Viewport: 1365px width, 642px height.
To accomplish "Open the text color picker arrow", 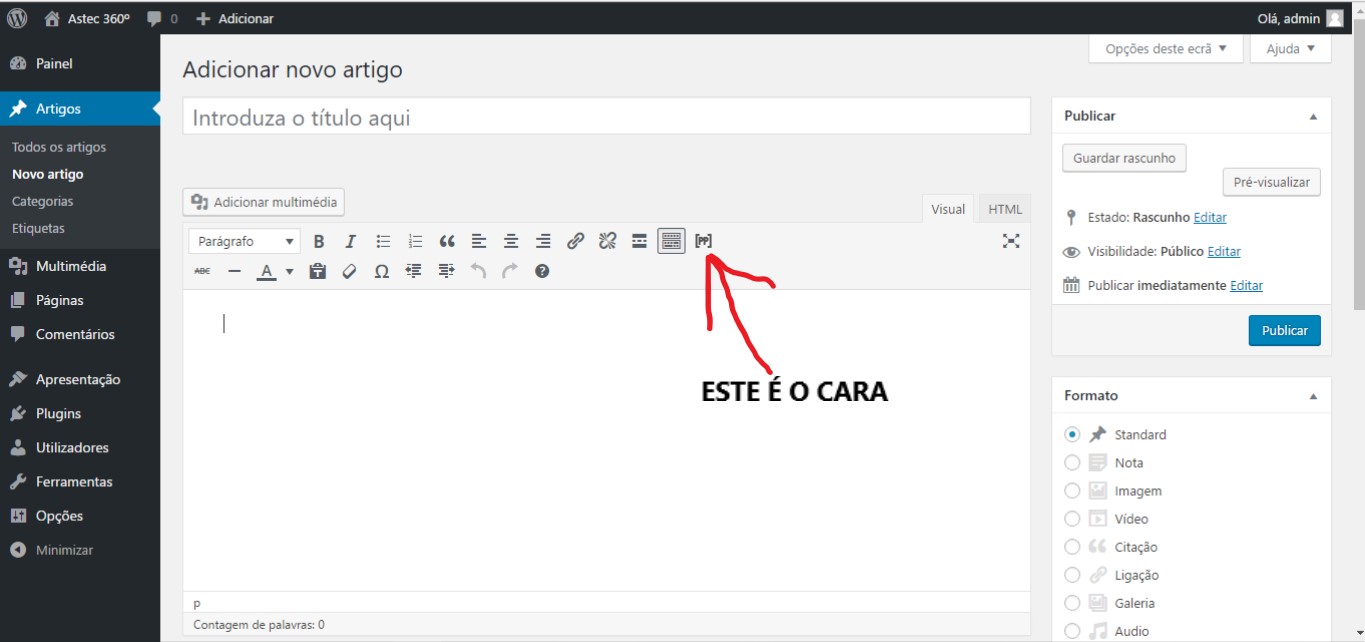I will point(290,271).
